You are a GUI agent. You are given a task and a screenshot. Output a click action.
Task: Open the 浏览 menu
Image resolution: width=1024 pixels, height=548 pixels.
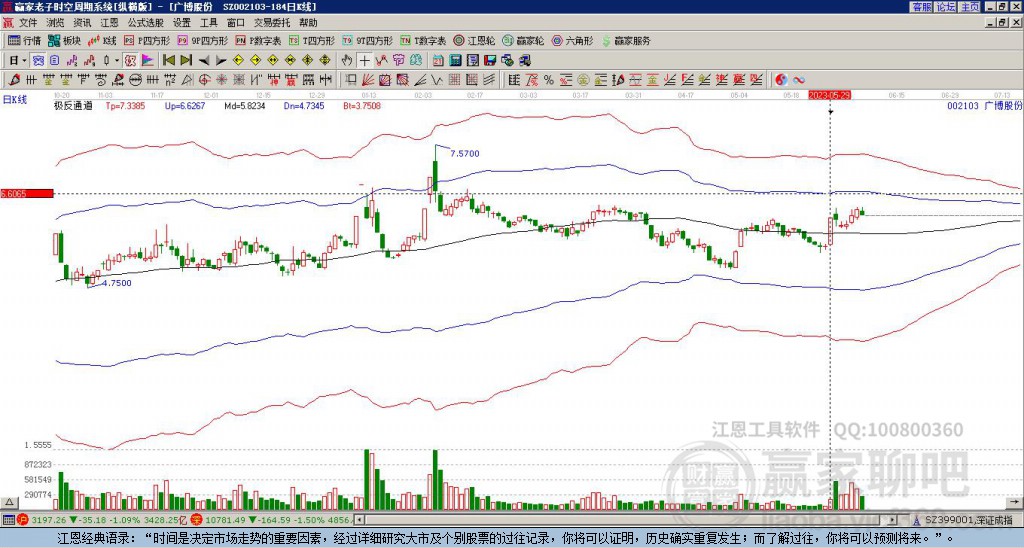click(x=56, y=23)
